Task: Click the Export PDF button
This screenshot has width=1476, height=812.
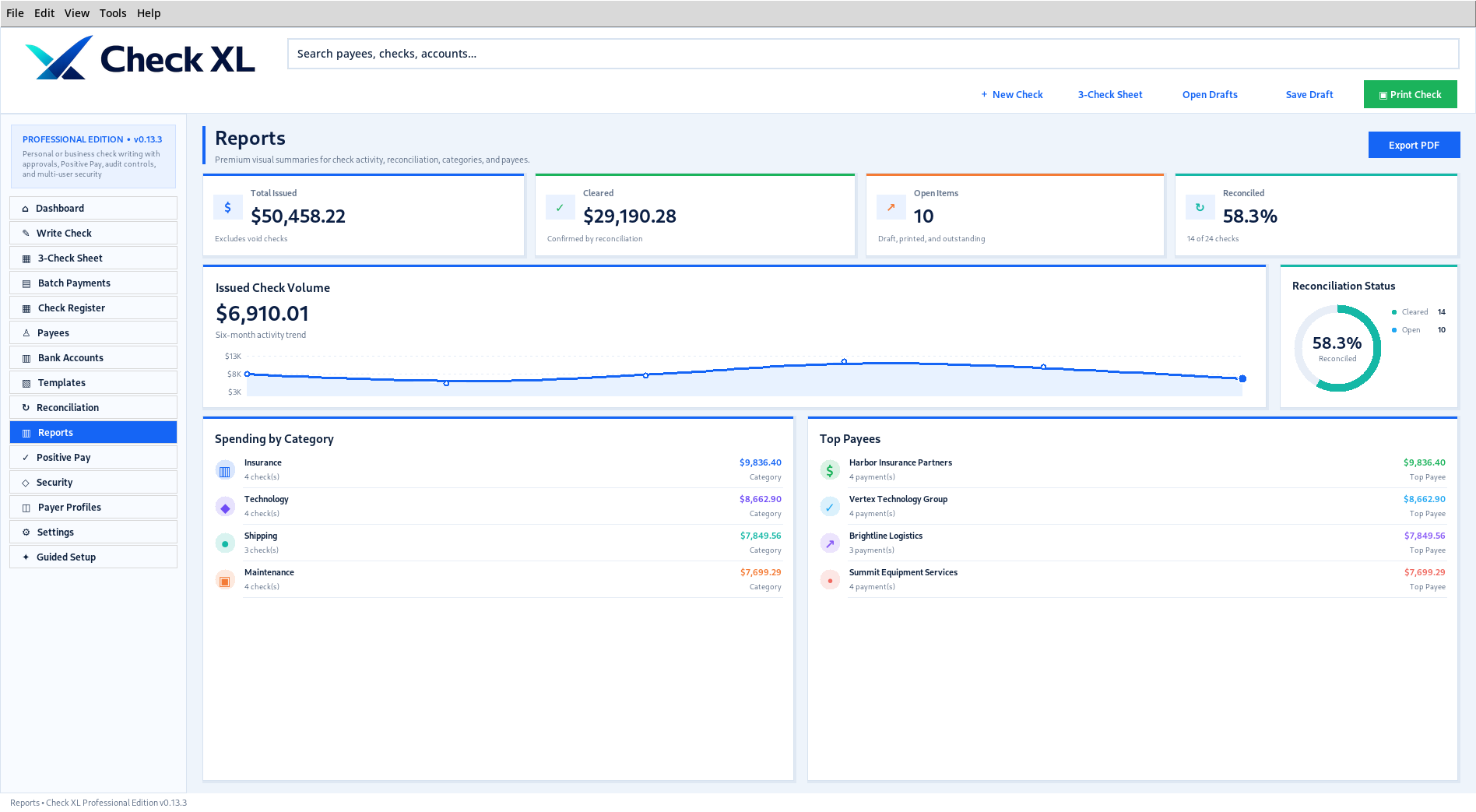Action: coord(1414,145)
